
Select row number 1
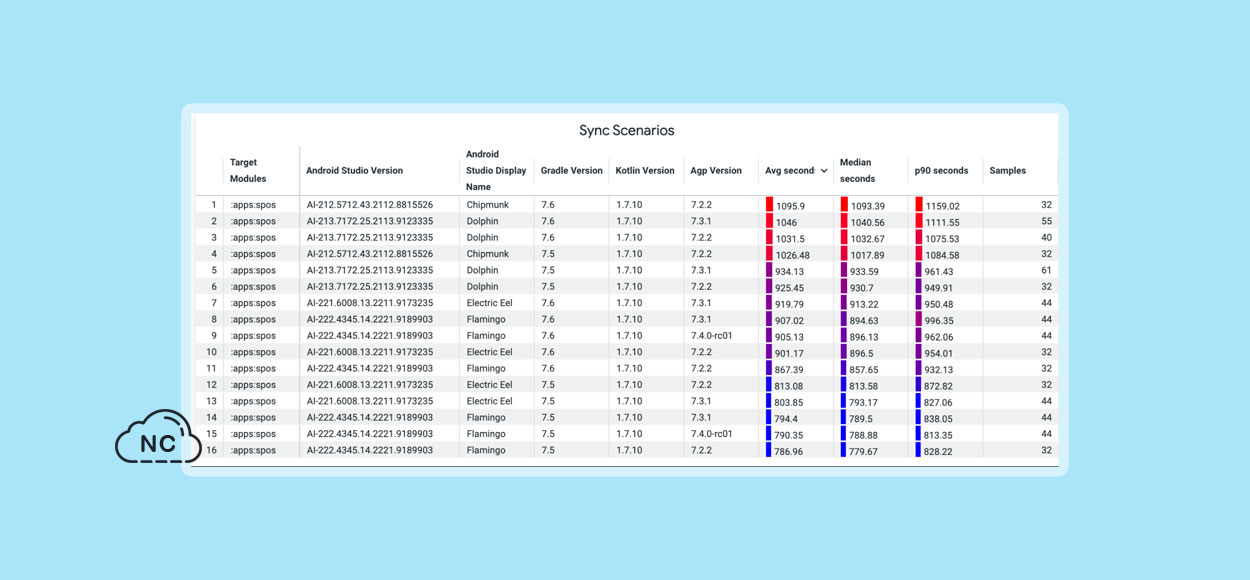(x=214, y=204)
